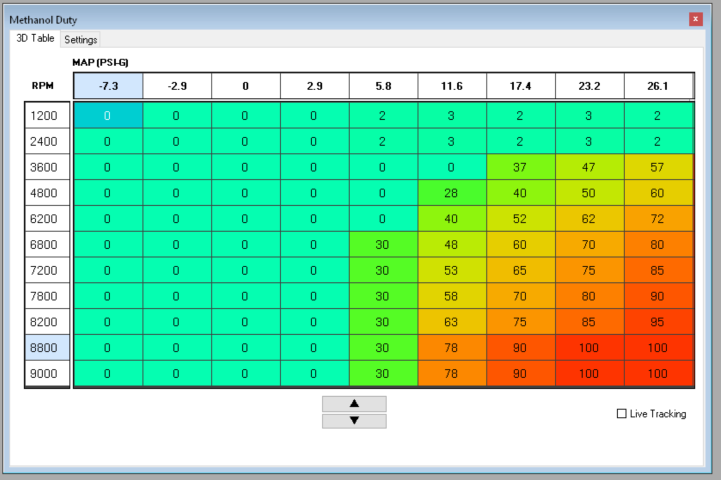Click the 11.6 MAP column header
Screen dimensions: 721x480
[452, 87]
